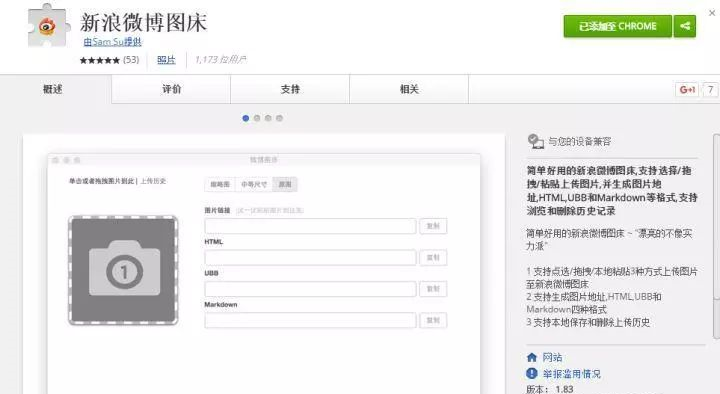Click the device compatibility icon
Image resolution: width=720 pixels, height=394 pixels.
pyautogui.click(x=535, y=141)
